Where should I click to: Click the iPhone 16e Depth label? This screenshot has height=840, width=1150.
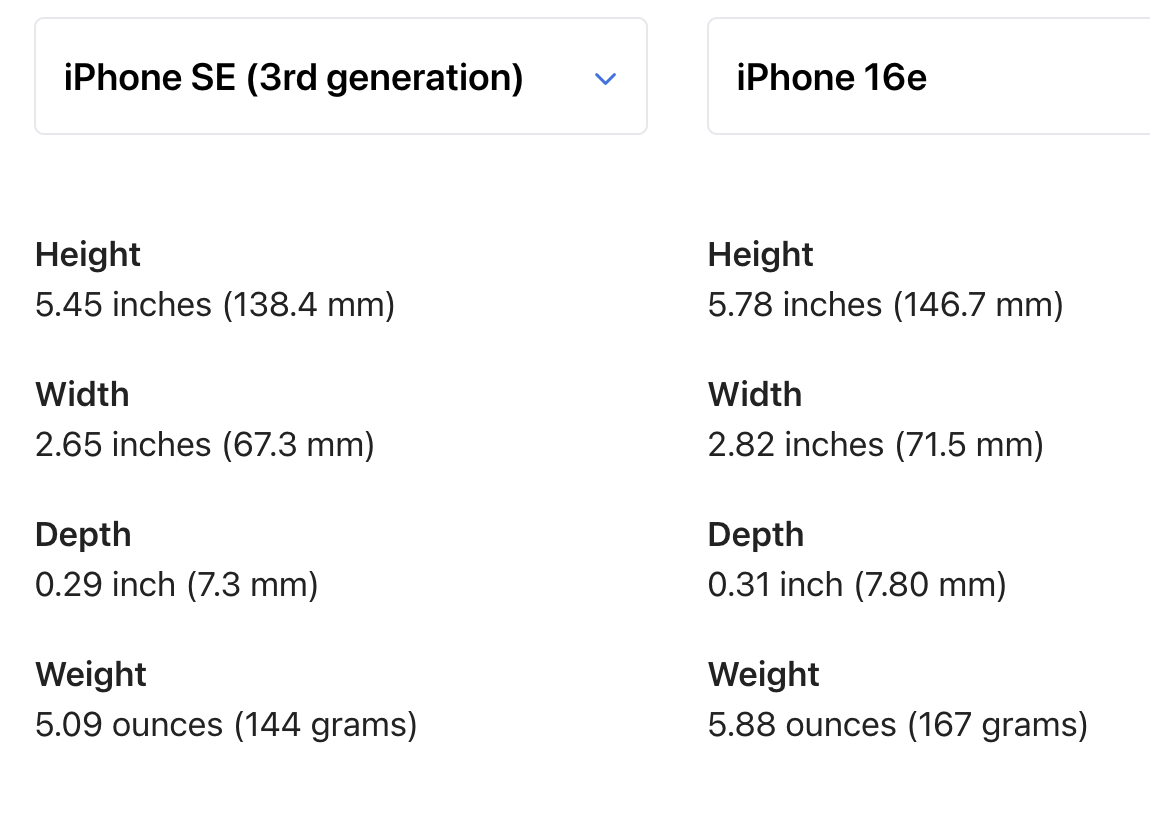(756, 535)
